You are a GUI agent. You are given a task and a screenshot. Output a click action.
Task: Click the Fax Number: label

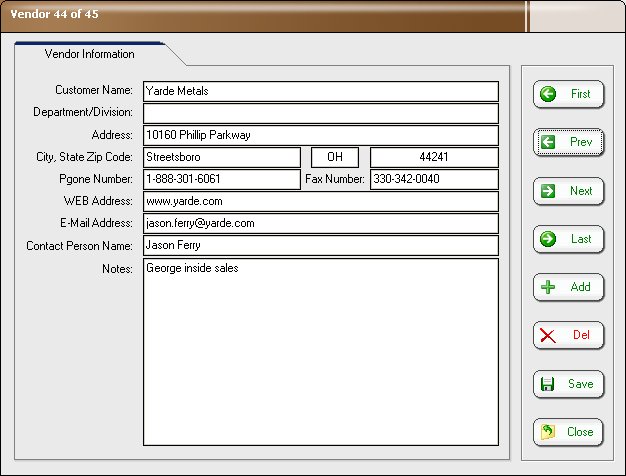(x=335, y=179)
